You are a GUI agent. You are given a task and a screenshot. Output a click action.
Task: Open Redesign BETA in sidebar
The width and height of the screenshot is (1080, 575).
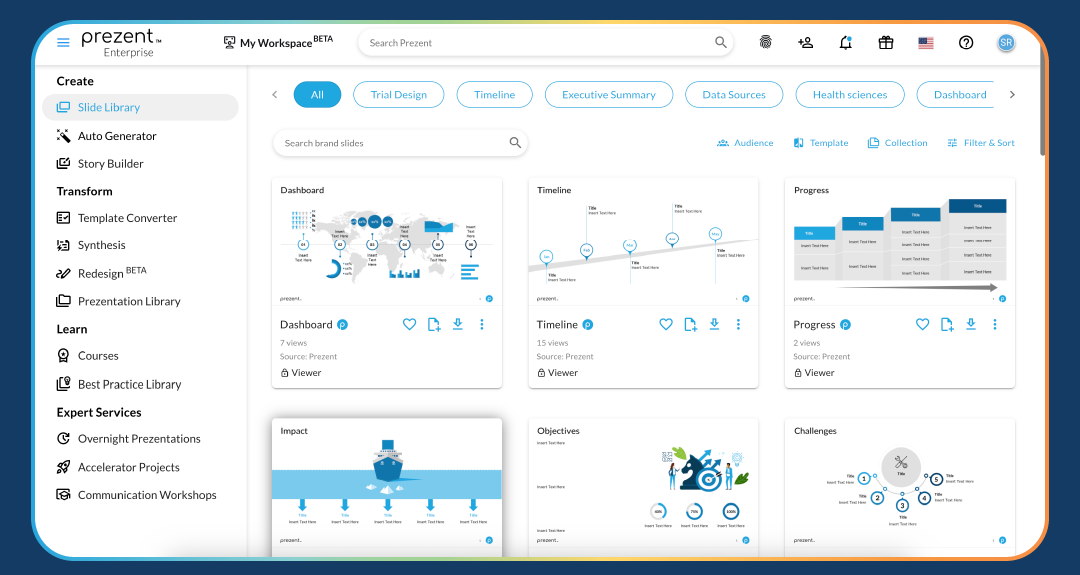tap(101, 273)
